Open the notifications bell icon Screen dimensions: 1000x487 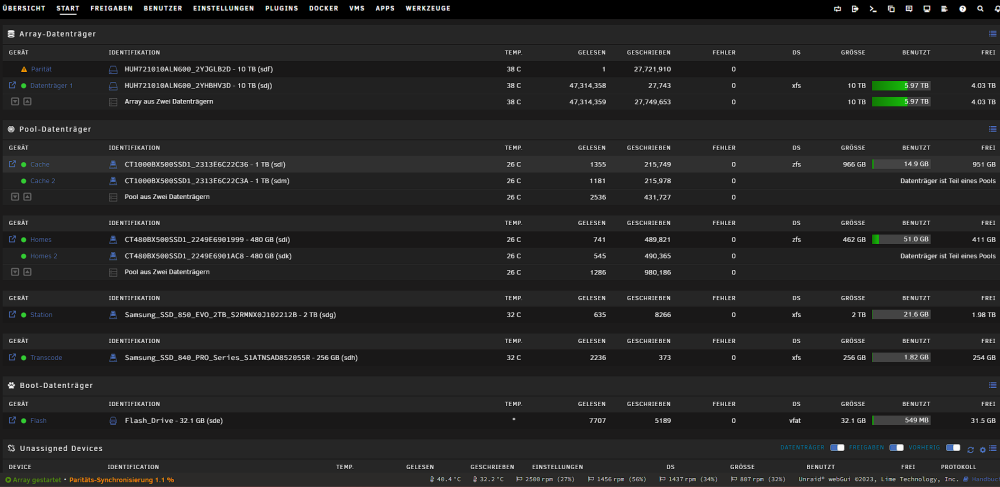pos(997,9)
